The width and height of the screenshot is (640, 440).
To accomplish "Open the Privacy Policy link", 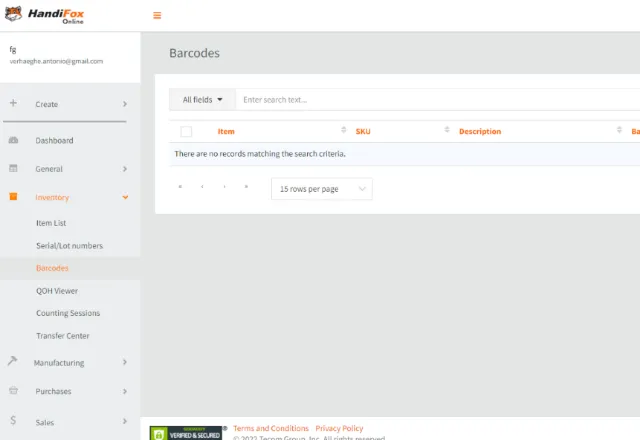I will [x=339, y=428].
